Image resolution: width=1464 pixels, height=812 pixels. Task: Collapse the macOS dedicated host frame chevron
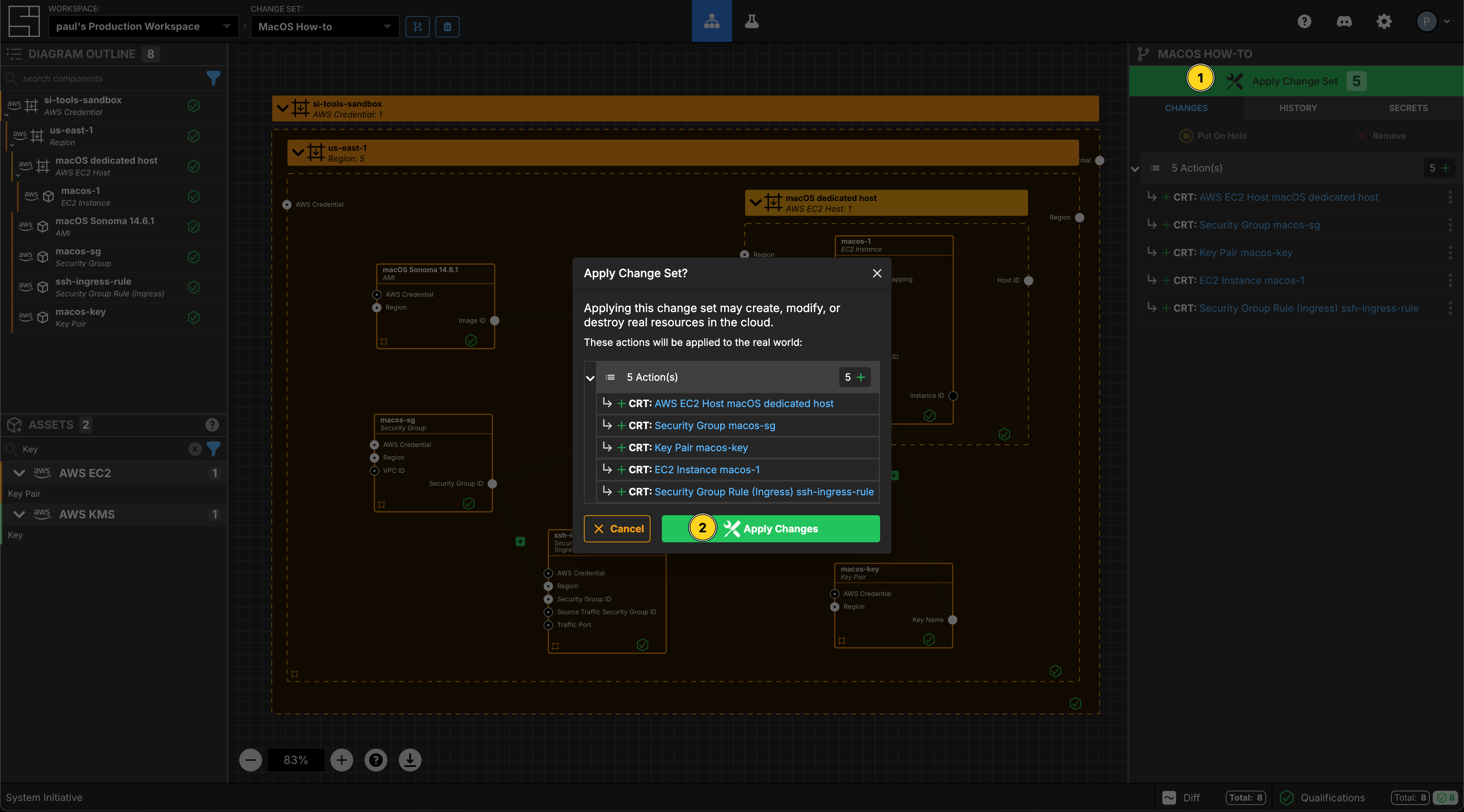[x=756, y=202]
